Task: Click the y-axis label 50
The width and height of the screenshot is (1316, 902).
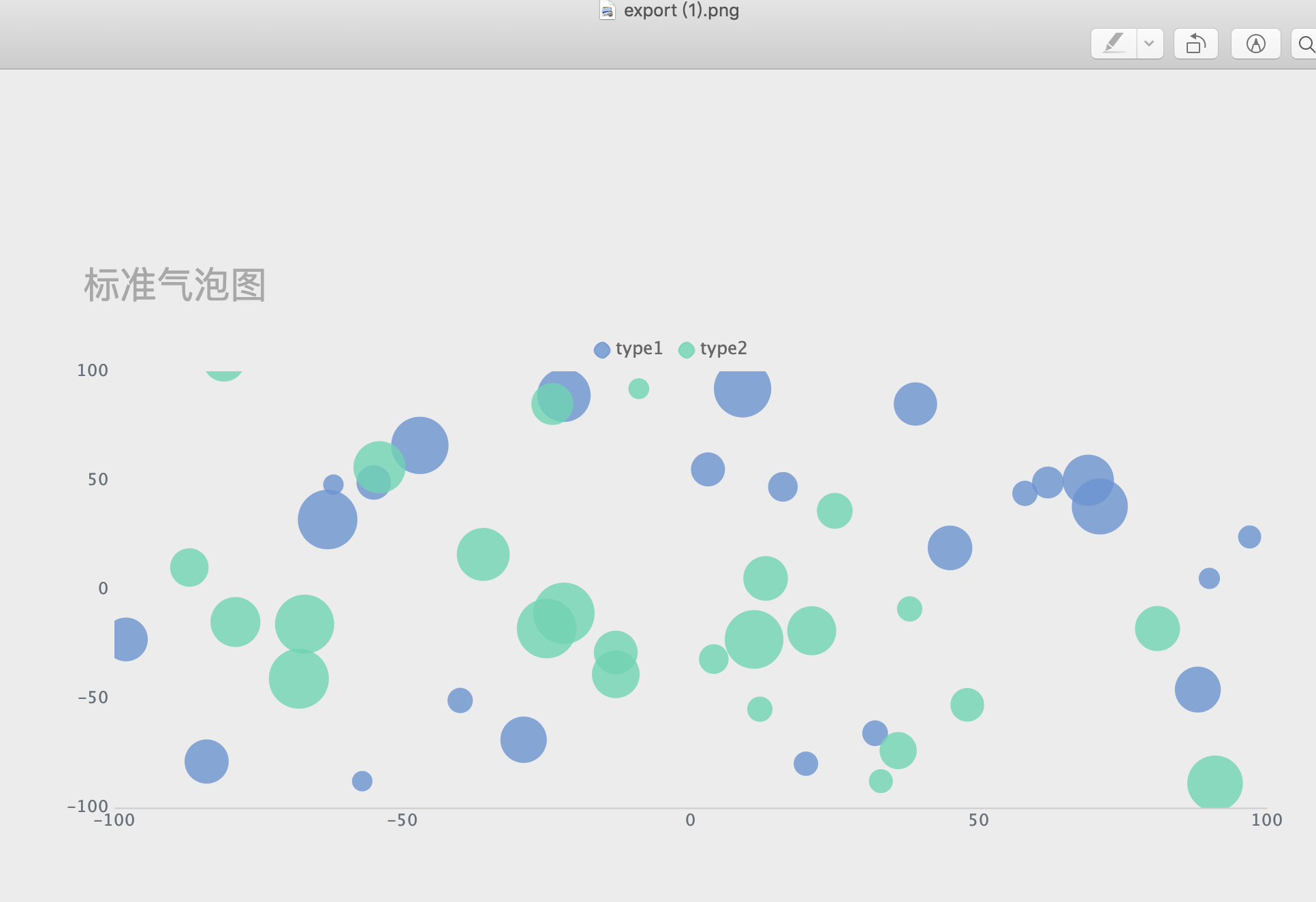Action: coord(97,479)
